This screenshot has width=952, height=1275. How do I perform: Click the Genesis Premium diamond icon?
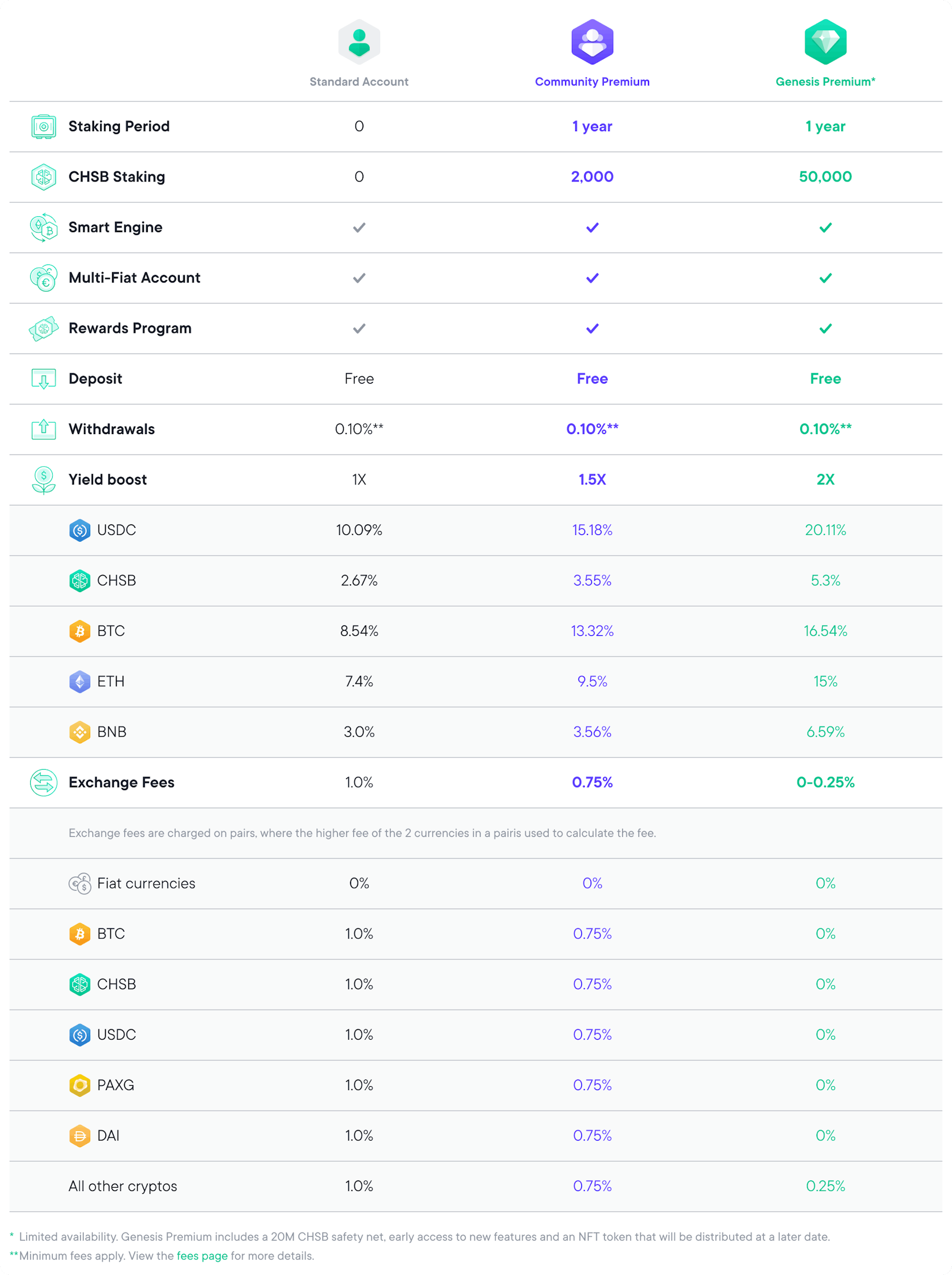[825, 42]
